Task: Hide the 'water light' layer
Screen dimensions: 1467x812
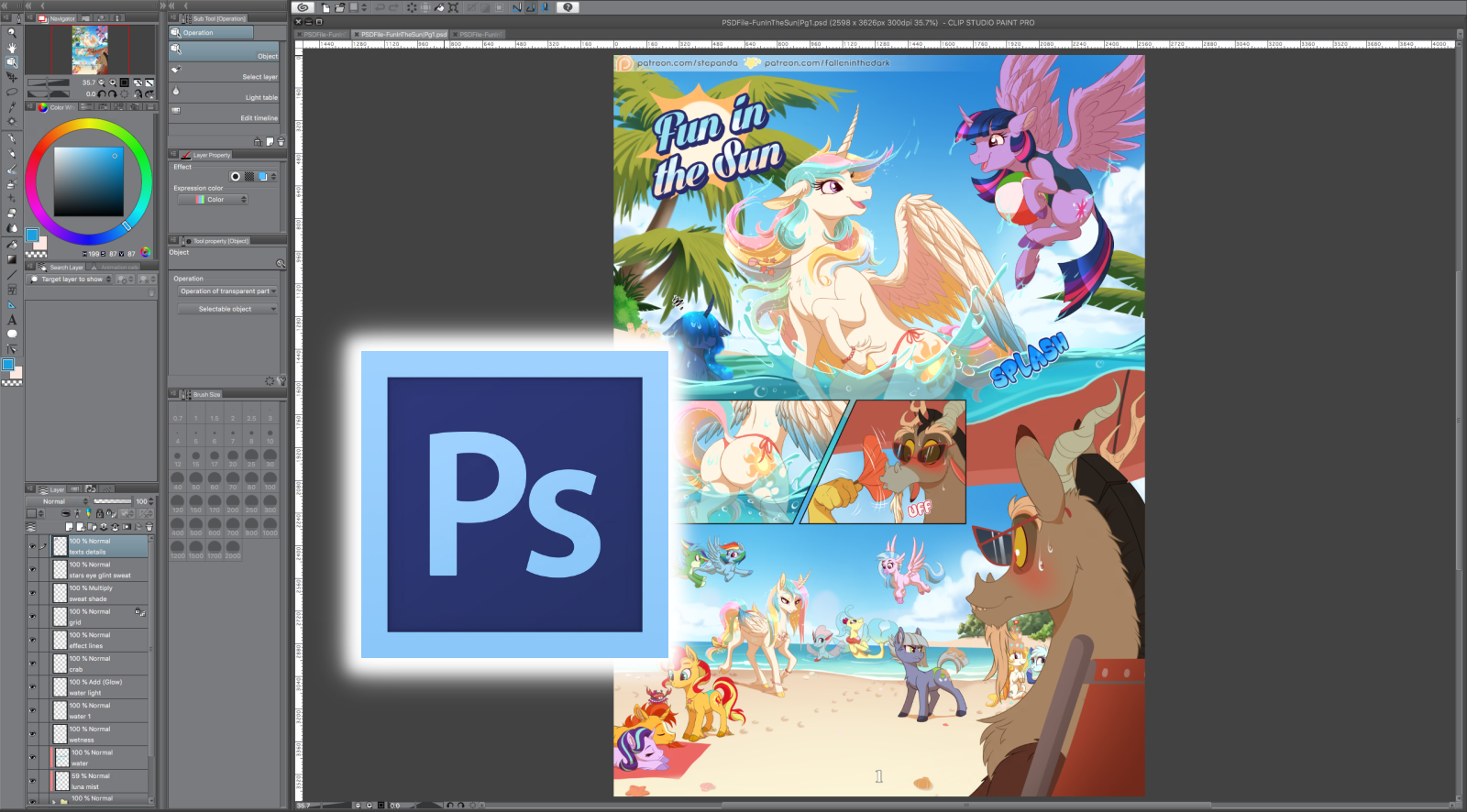Action: click(x=32, y=687)
